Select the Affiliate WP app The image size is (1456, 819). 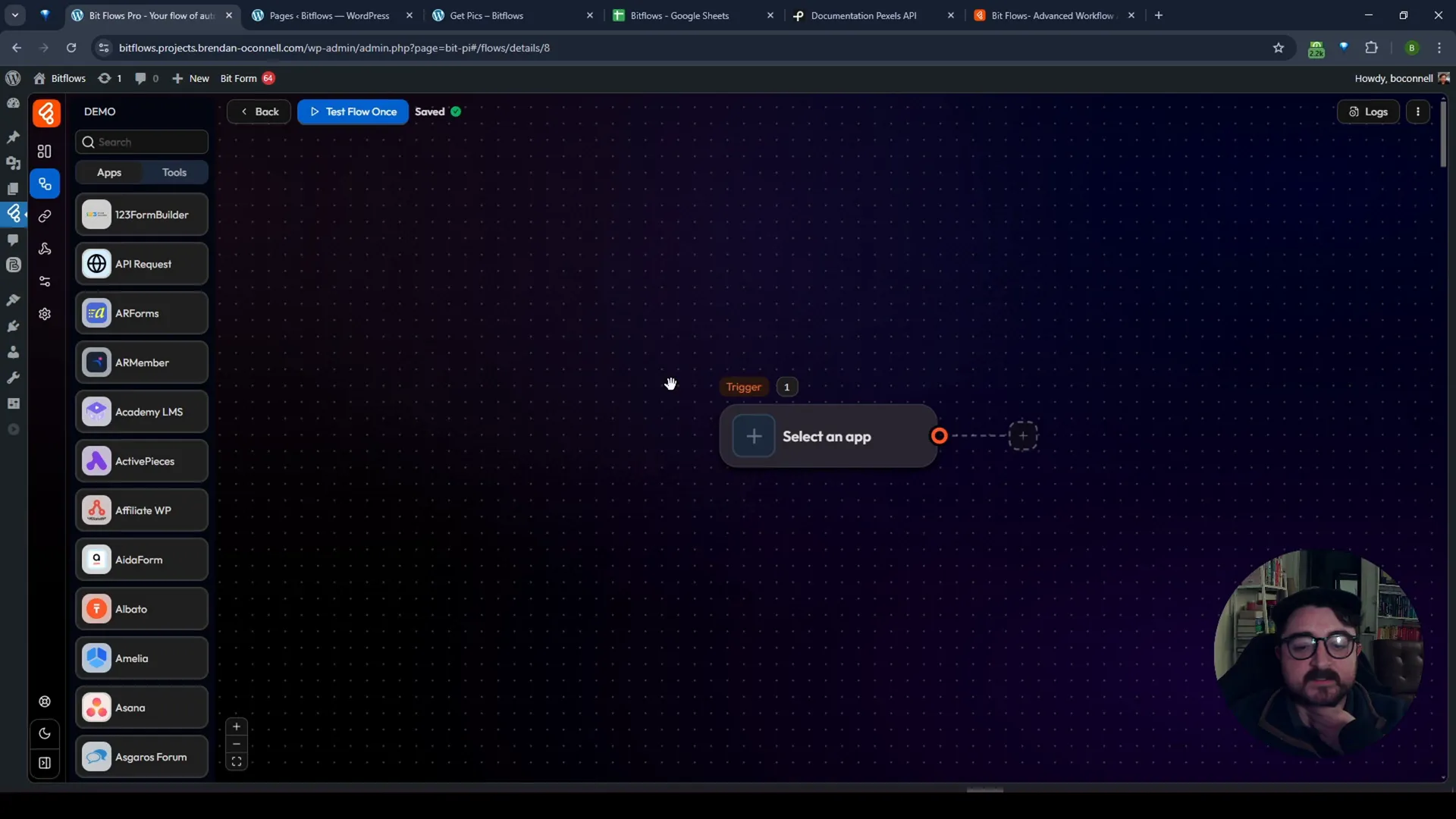pos(142,510)
